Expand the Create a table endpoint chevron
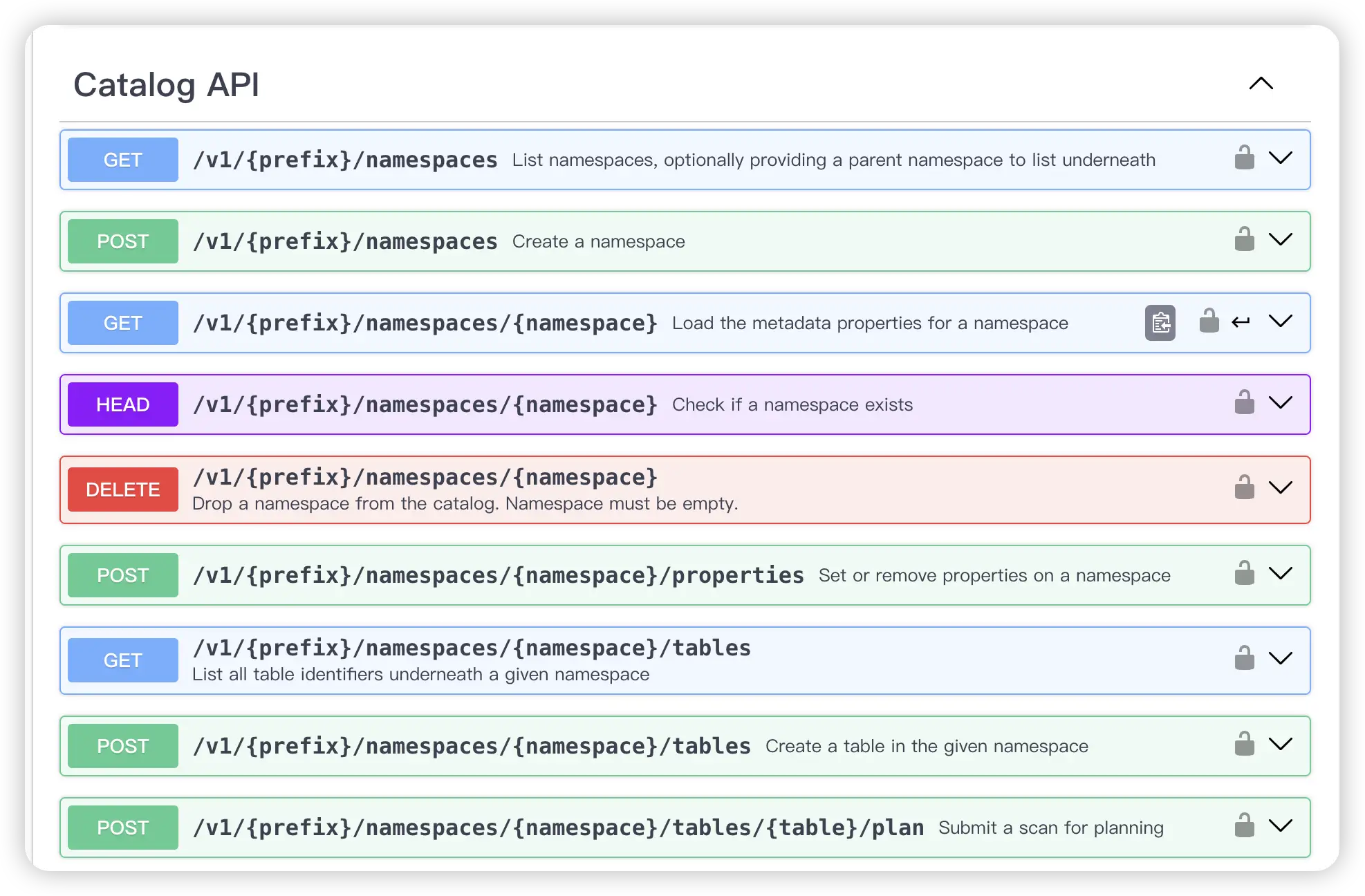1365x896 pixels. point(1281,745)
